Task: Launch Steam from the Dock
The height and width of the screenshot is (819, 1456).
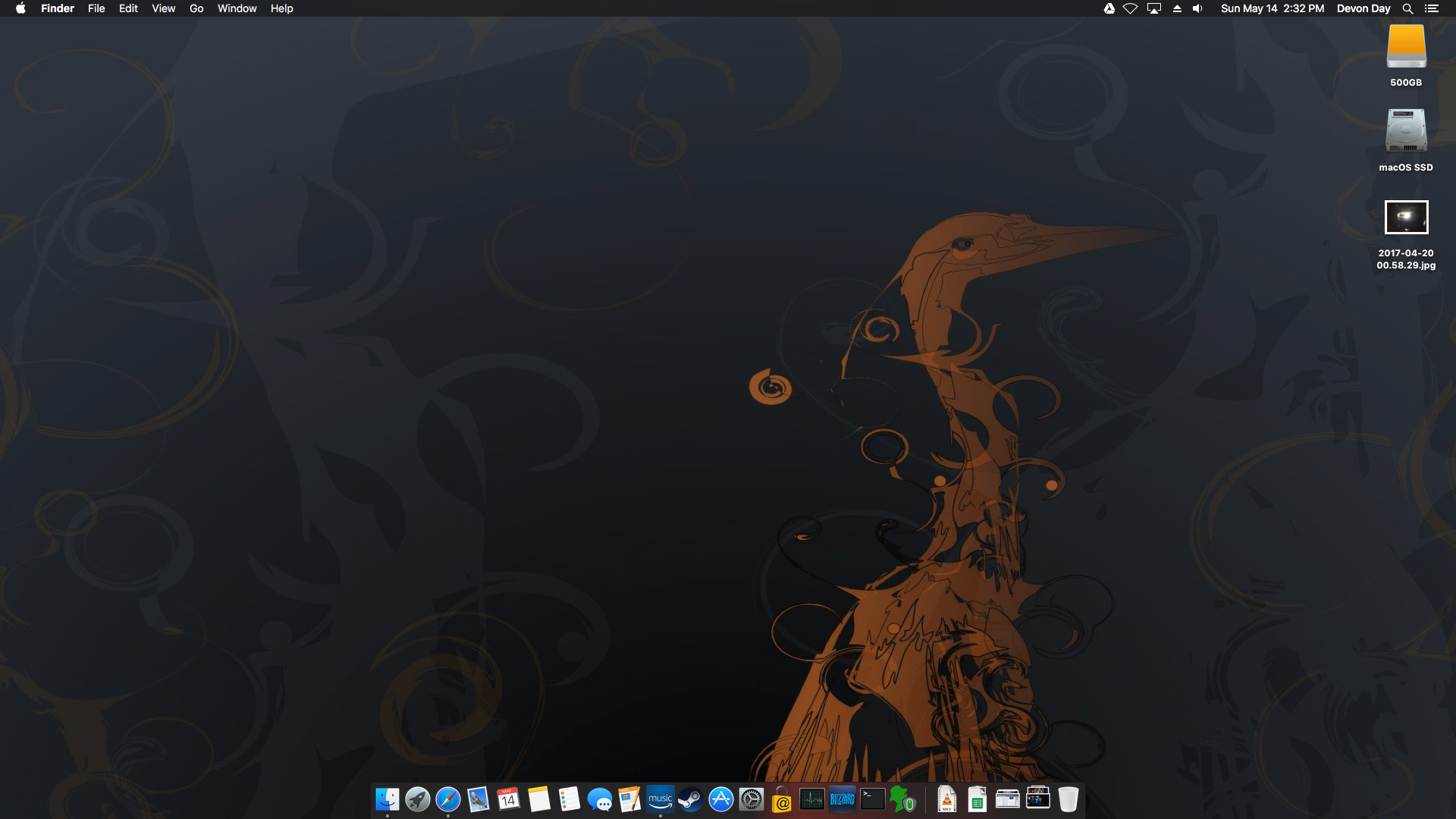Action: [x=691, y=799]
